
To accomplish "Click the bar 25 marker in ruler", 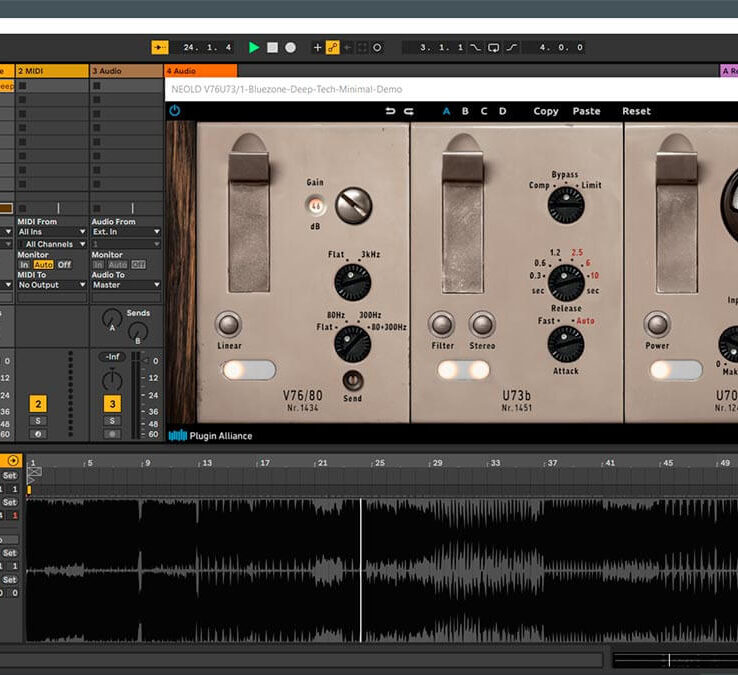I will 379,463.
